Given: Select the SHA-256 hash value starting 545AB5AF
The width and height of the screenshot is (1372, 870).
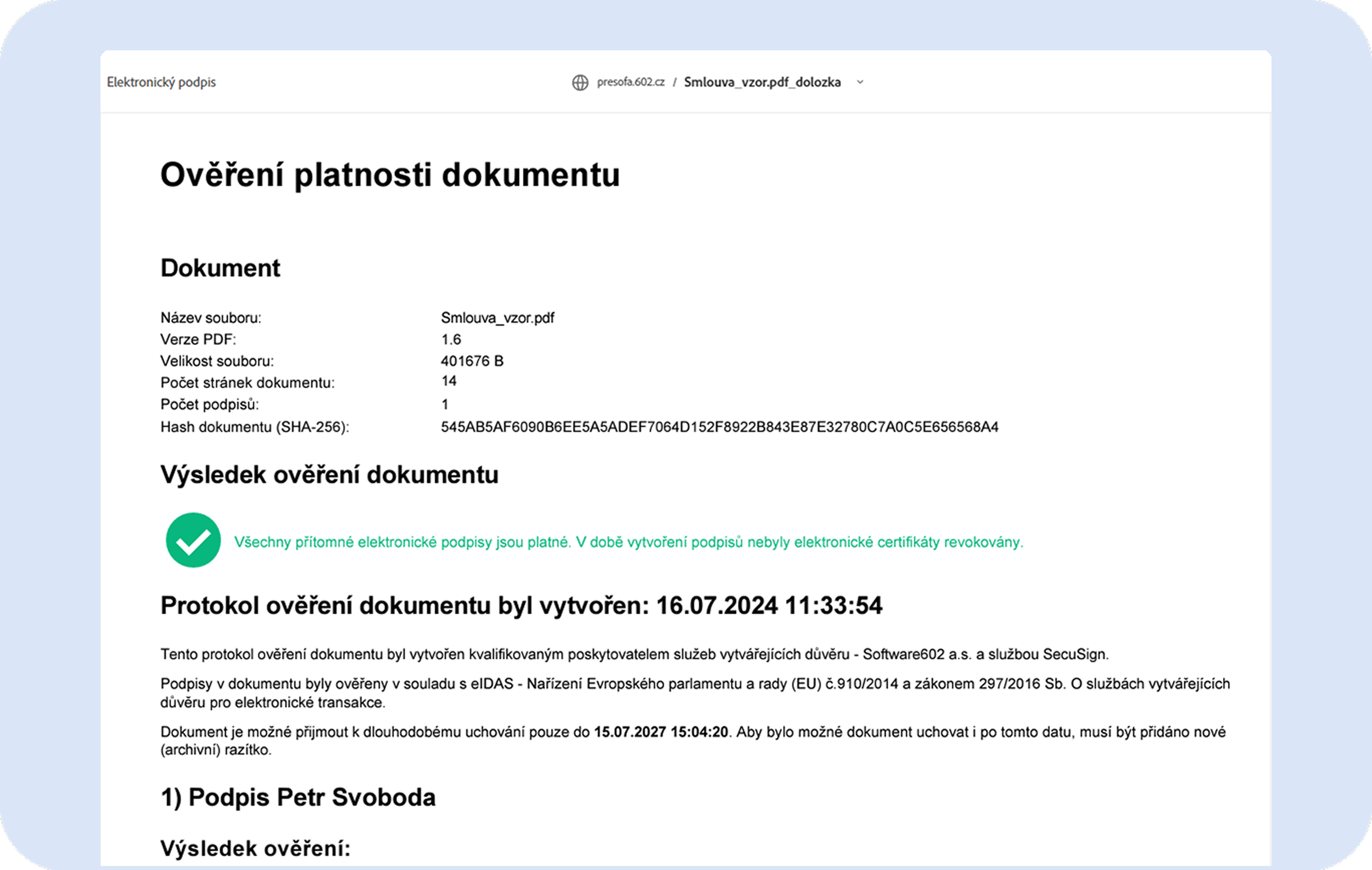Looking at the screenshot, I should tap(720, 427).
